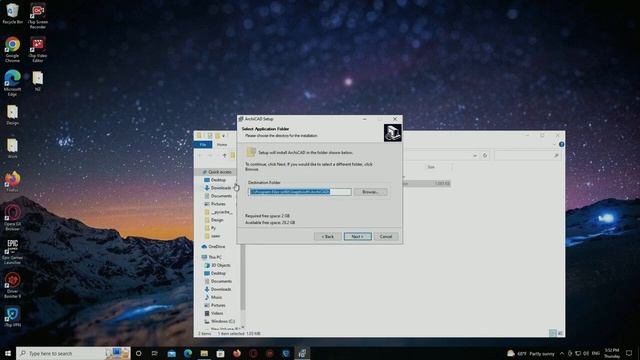The height and width of the screenshot is (360, 640).
Task: Open the quick access toolbar dropdown arrow
Action: pos(224,136)
